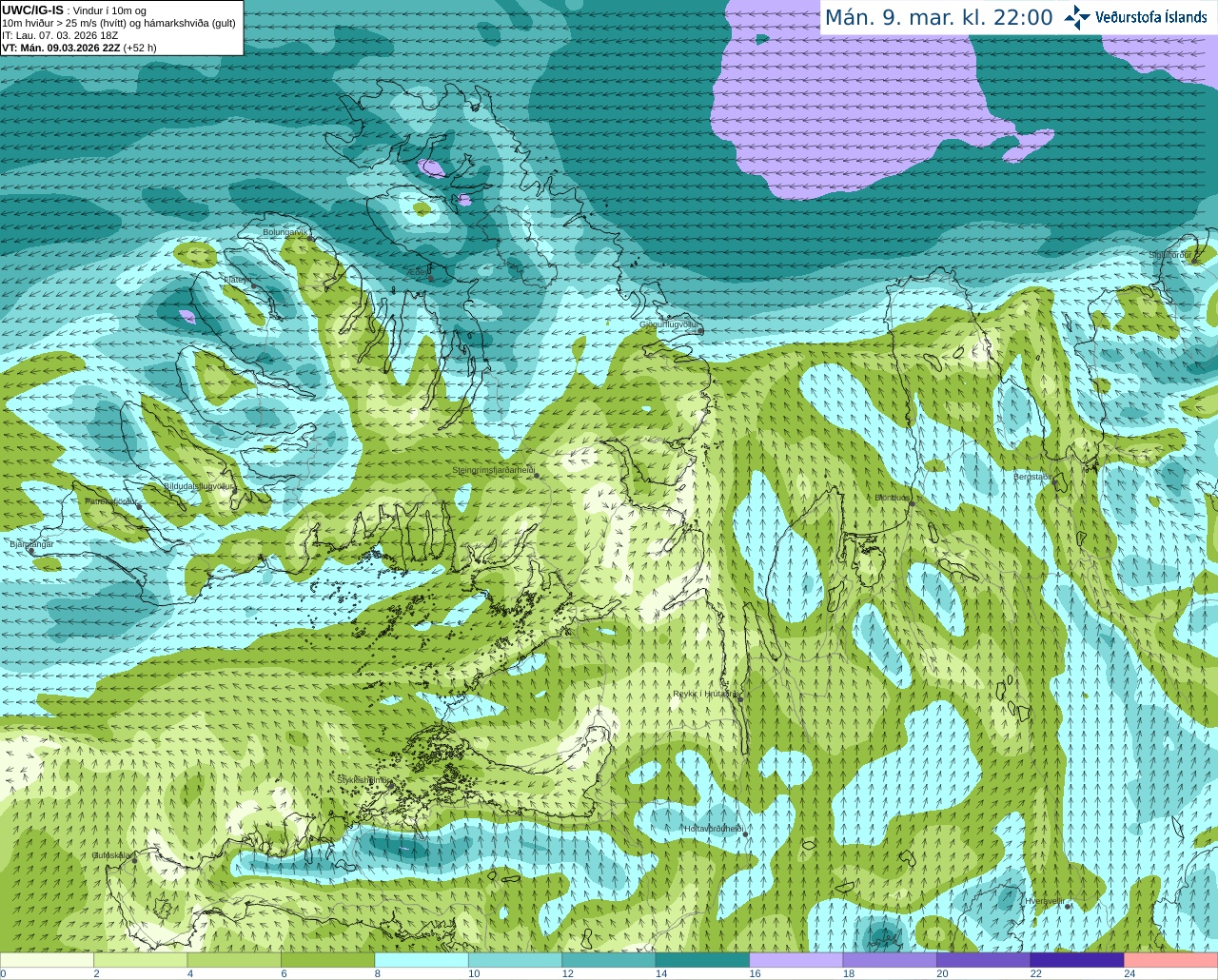Click the initial time line IT: Lau. 07. 03. 2026 18Z
This screenshot has width=1218, height=980.
[60, 35]
